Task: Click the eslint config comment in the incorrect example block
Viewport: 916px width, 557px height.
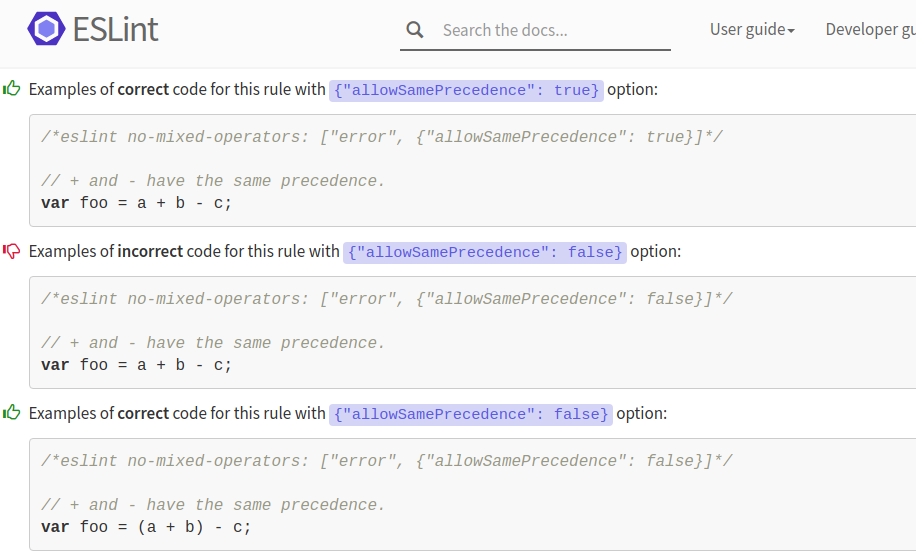Action: (x=386, y=299)
